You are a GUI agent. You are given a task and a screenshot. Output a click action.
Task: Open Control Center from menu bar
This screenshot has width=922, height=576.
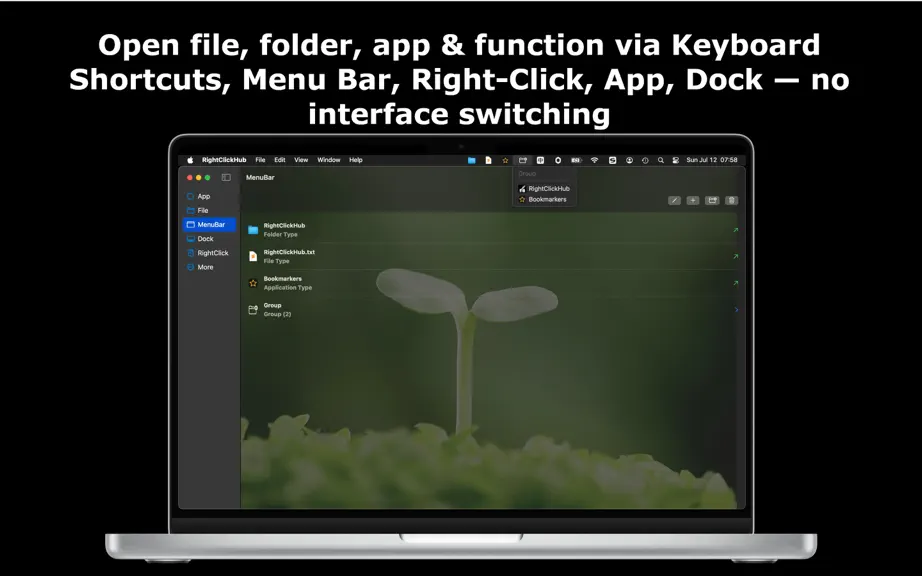click(676, 160)
